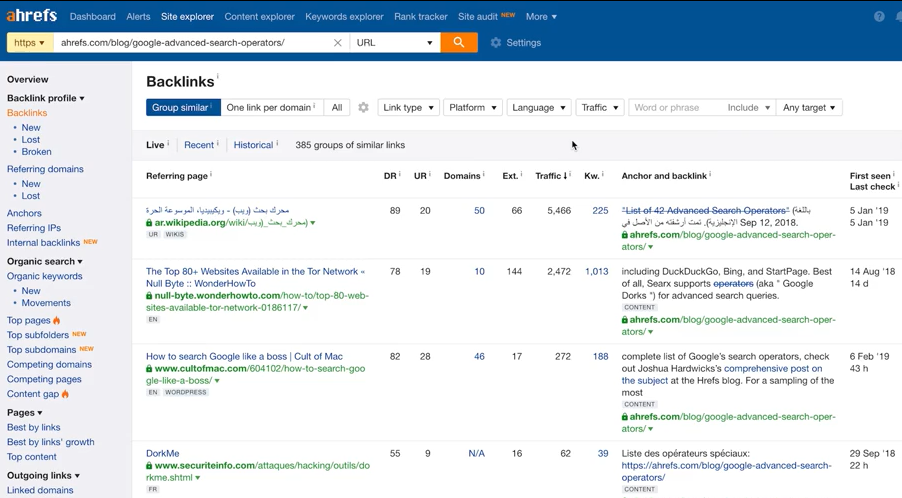This screenshot has height=498, width=902.
Task: Switch to the Historical tab
Action: (253, 145)
